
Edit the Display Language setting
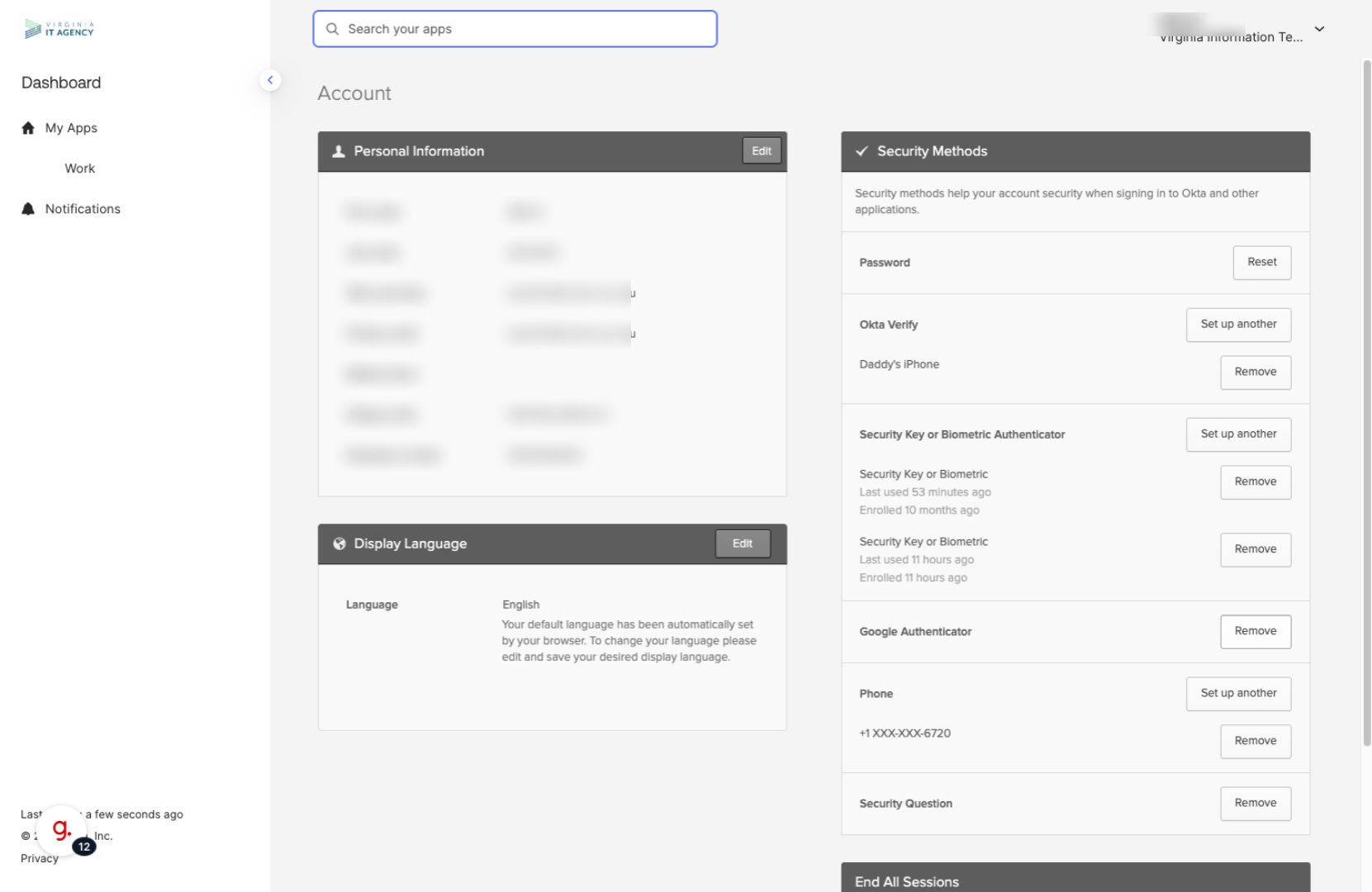click(x=742, y=543)
